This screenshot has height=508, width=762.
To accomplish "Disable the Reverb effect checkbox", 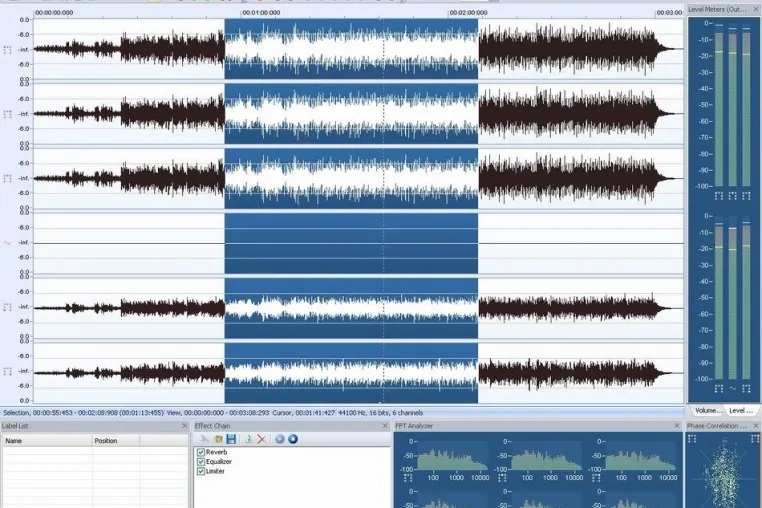I will pyautogui.click(x=201, y=452).
